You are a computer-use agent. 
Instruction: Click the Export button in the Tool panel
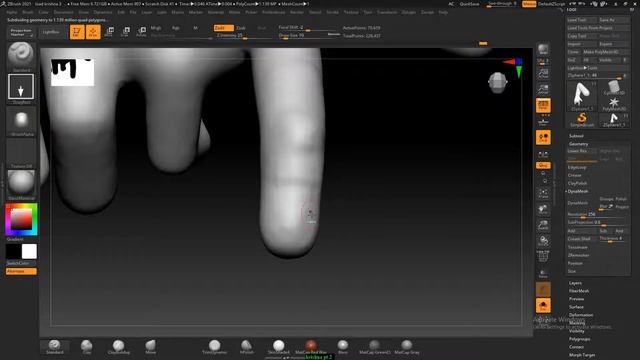(x=613, y=44)
